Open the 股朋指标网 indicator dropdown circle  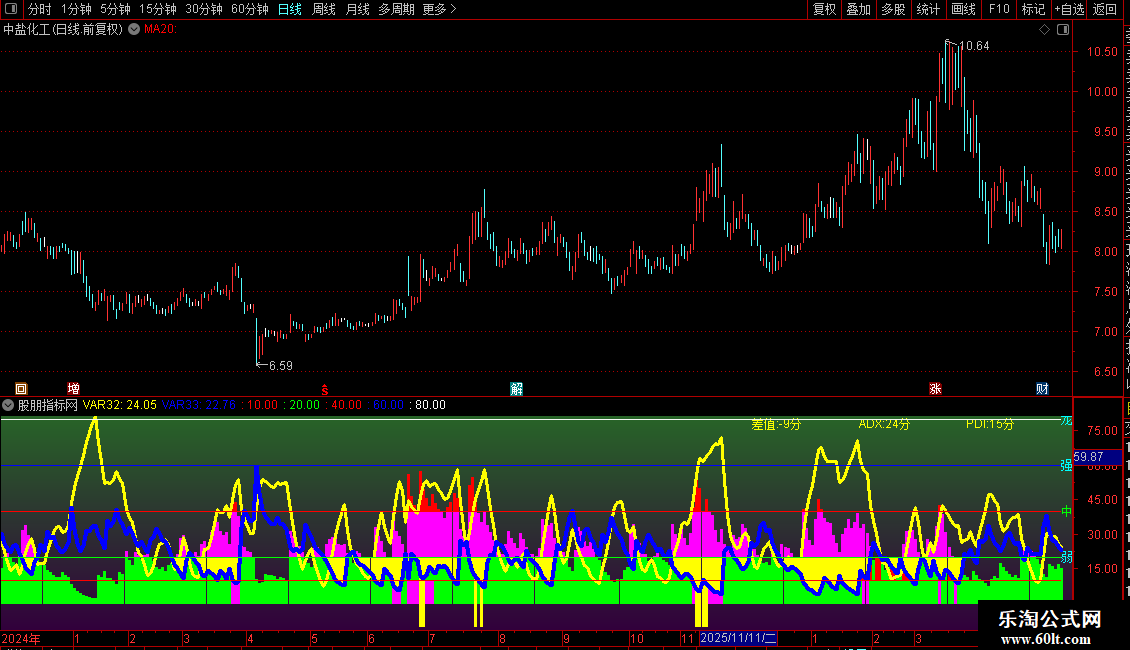pos(8,405)
